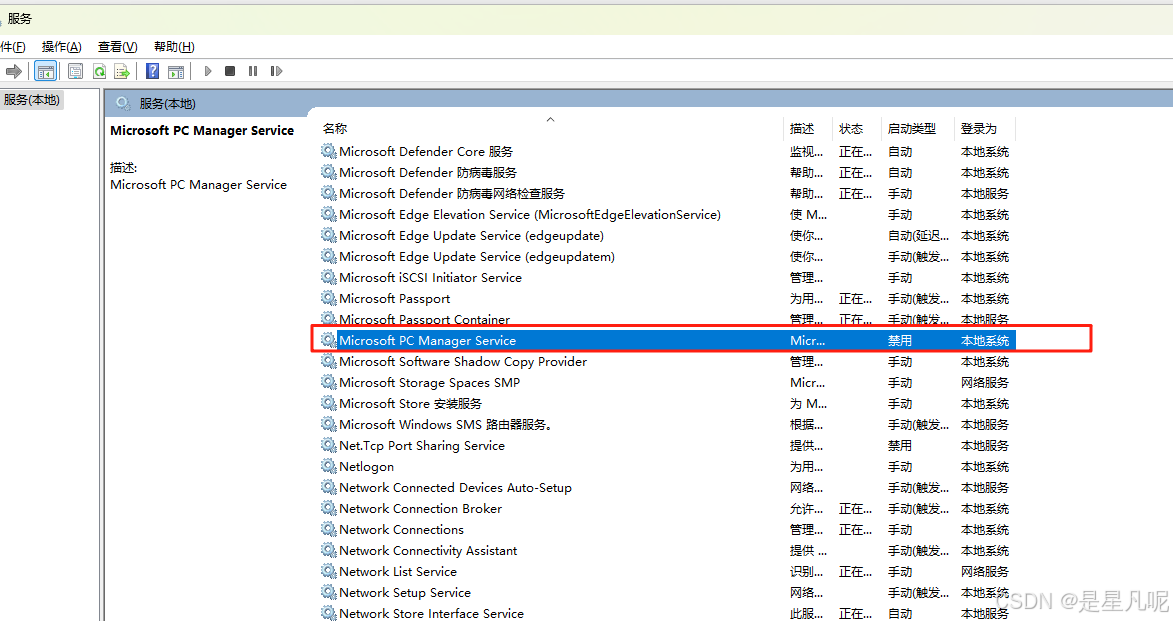Click gear icon of Microsoft Storage Spaces SMP
This screenshot has width=1173, height=621.
pyautogui.click(x=328, y=382)
